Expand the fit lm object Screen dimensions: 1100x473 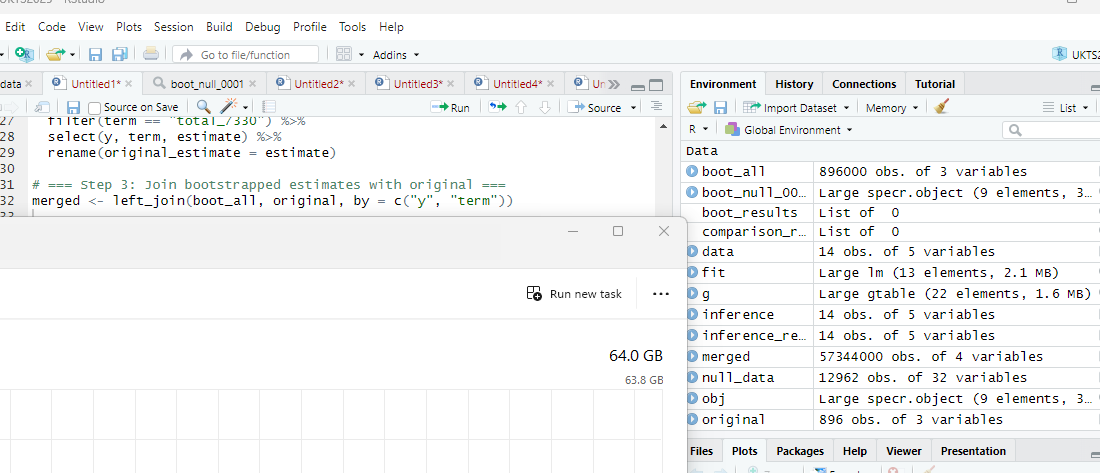(692, 272)
